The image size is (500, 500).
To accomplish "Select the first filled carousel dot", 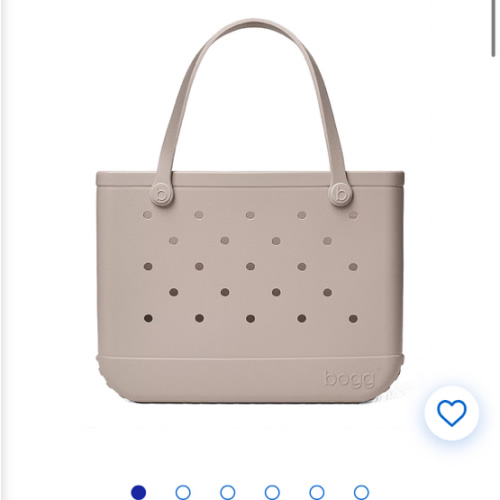I will 138,492.
